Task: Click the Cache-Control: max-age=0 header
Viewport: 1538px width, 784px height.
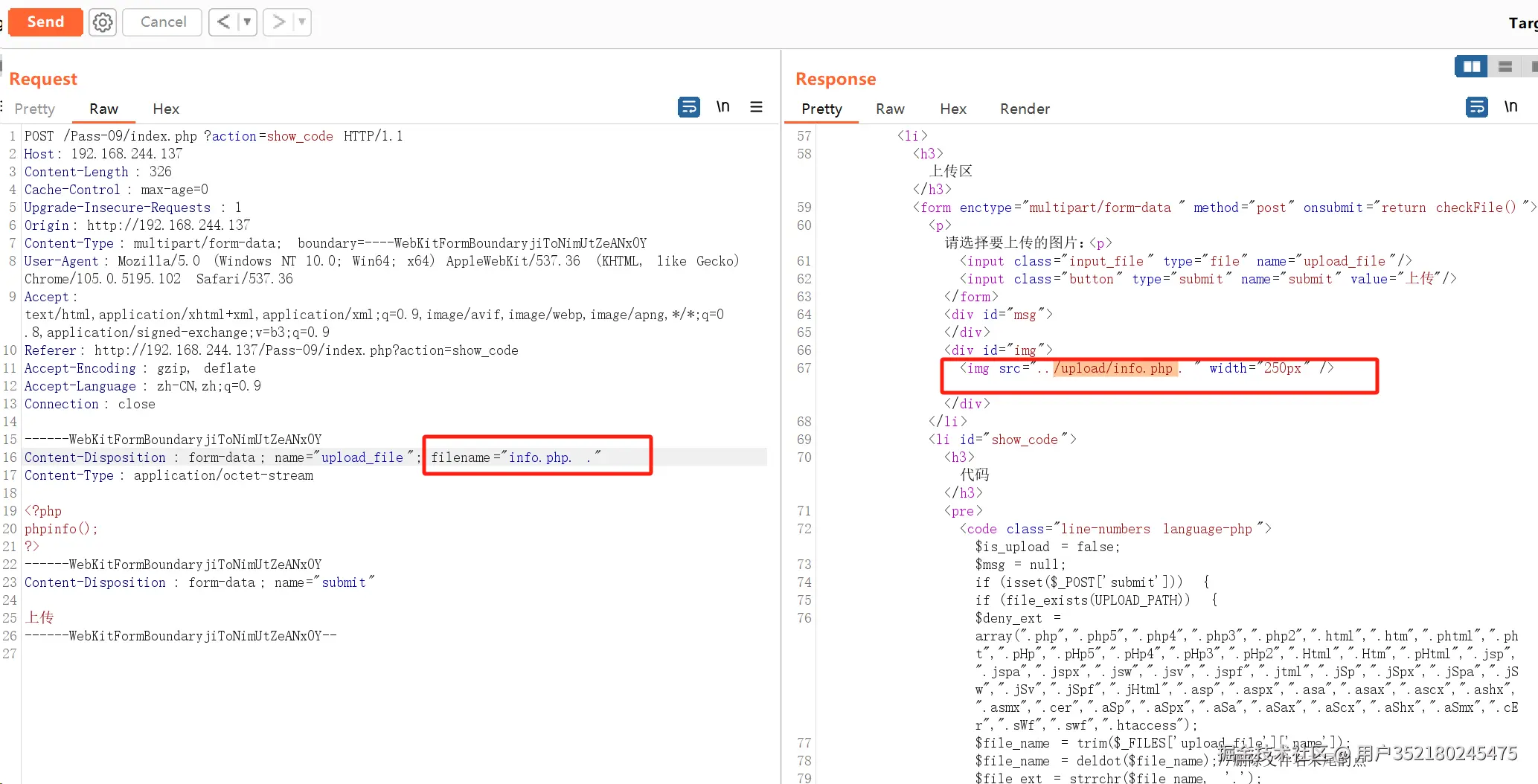Action: (116, 190)
